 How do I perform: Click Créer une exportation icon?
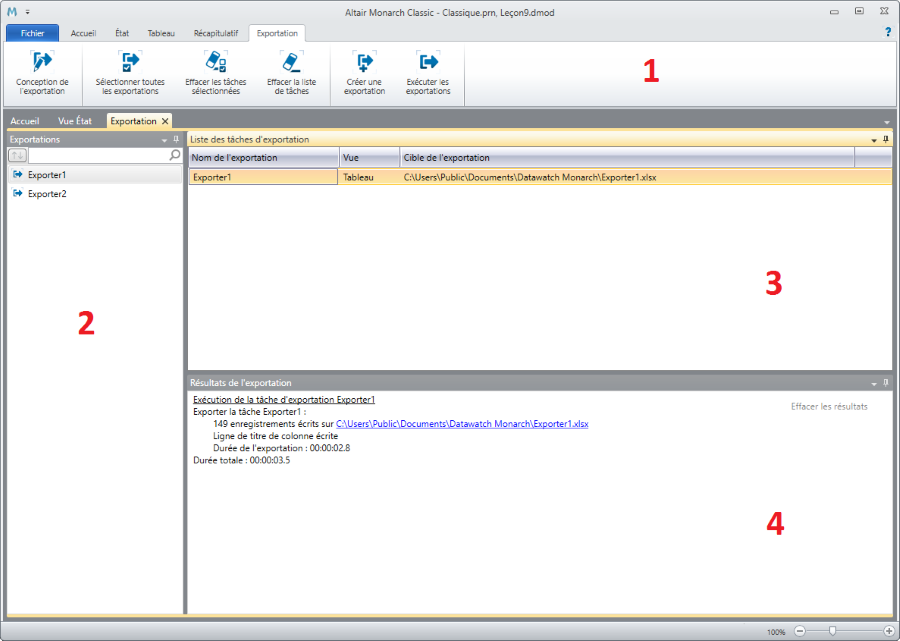(x=364, y=62)
